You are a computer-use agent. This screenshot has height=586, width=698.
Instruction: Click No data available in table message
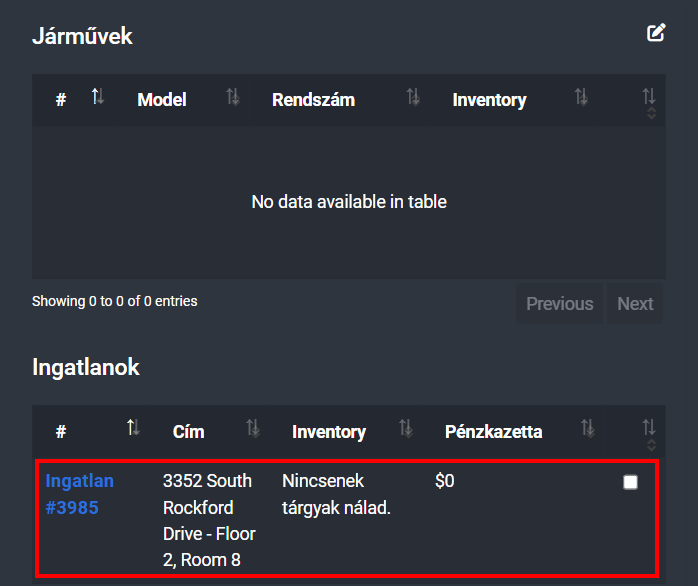coord(349,202)
